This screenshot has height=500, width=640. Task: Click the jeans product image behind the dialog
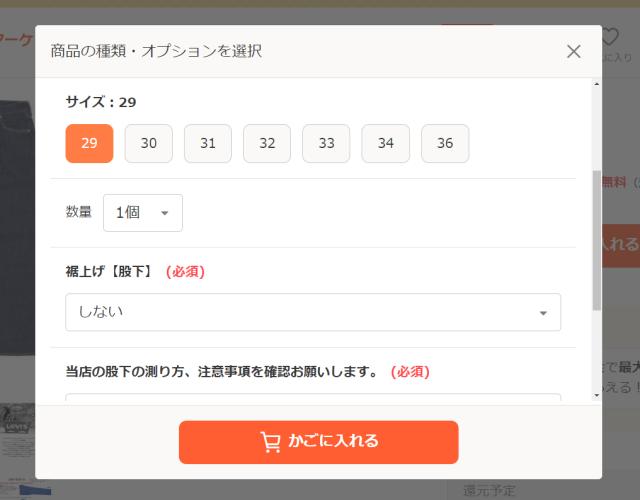point(17,230)
